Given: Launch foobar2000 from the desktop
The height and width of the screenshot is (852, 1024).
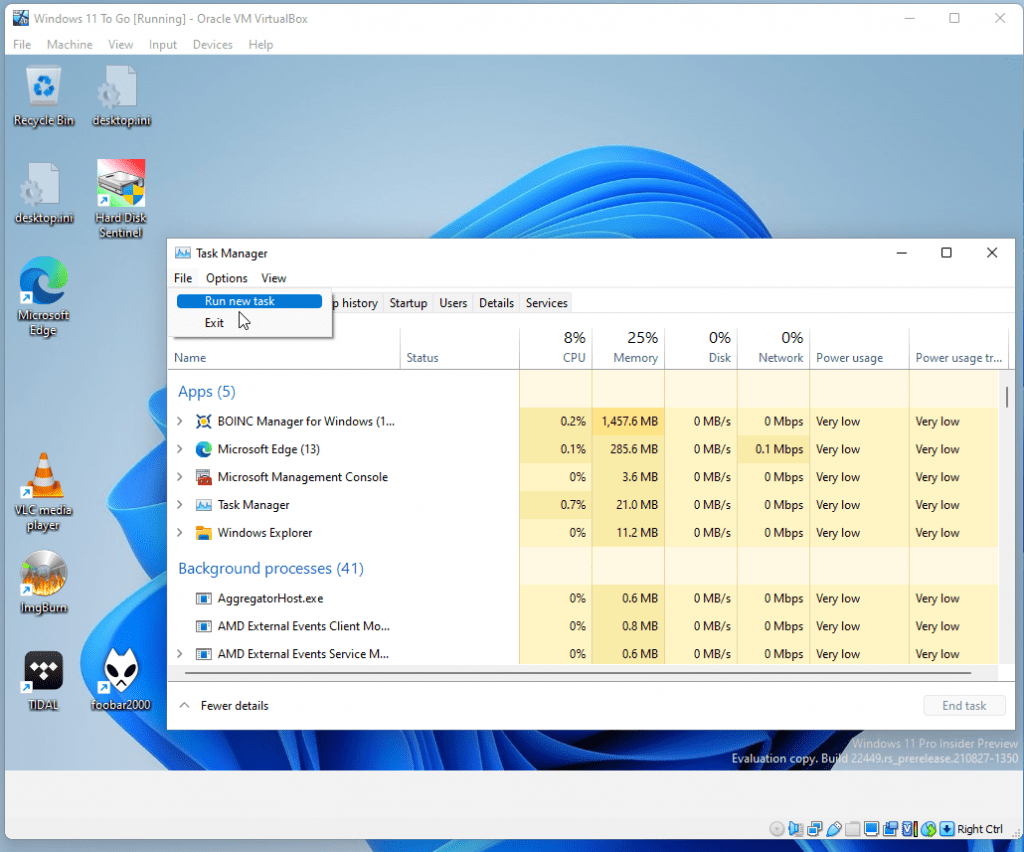Looking at the screenshot, I should point(120,672).
